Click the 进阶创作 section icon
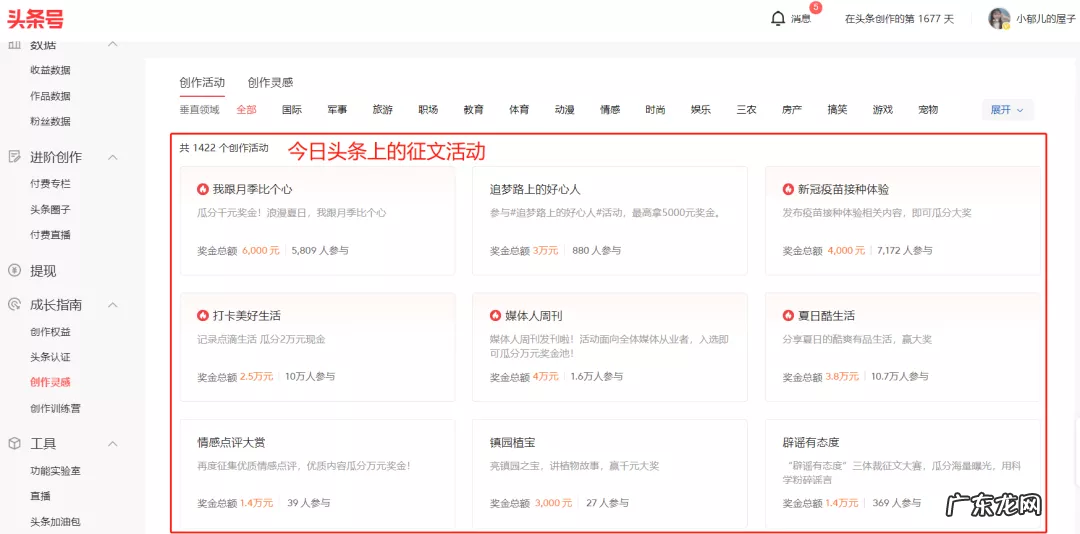 click(x=14, y=157)
